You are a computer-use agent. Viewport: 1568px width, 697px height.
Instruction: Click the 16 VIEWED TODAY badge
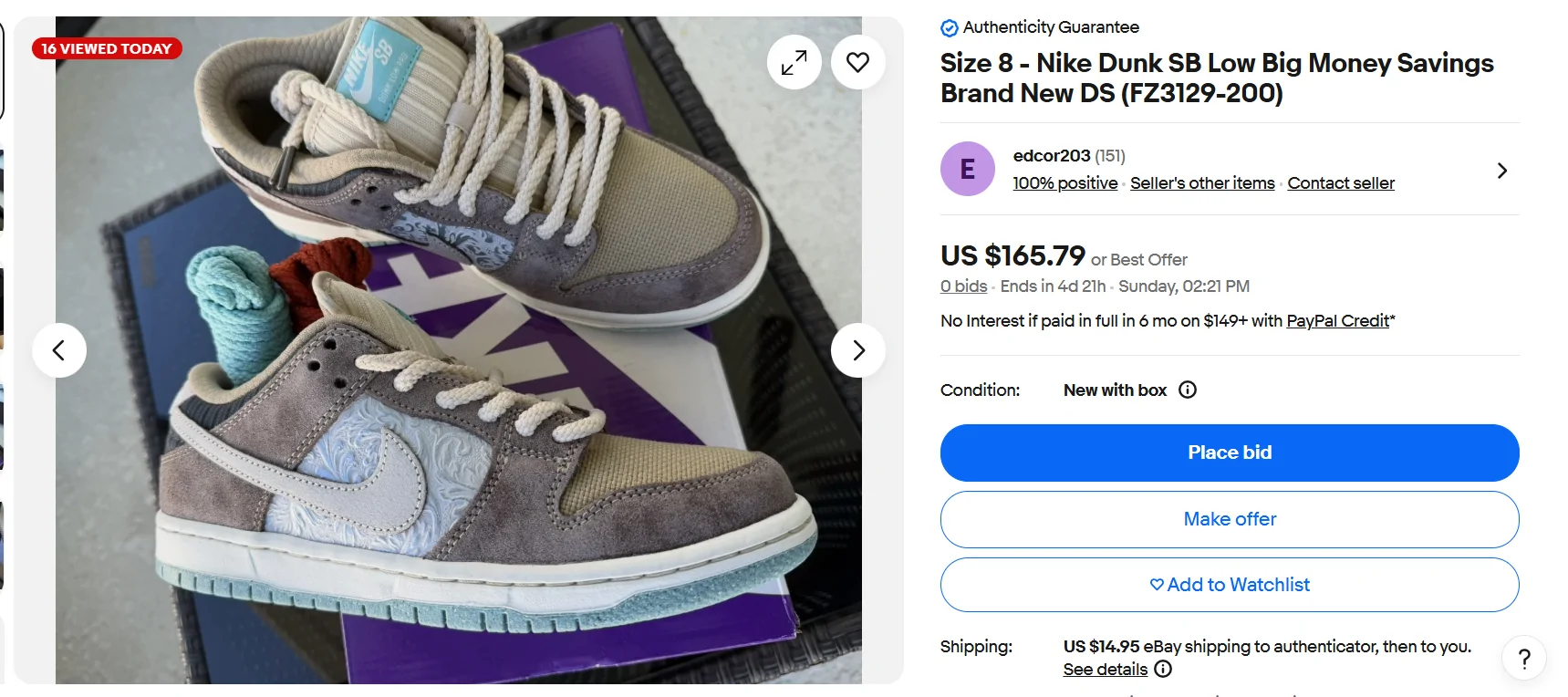(x=106, y=48)
